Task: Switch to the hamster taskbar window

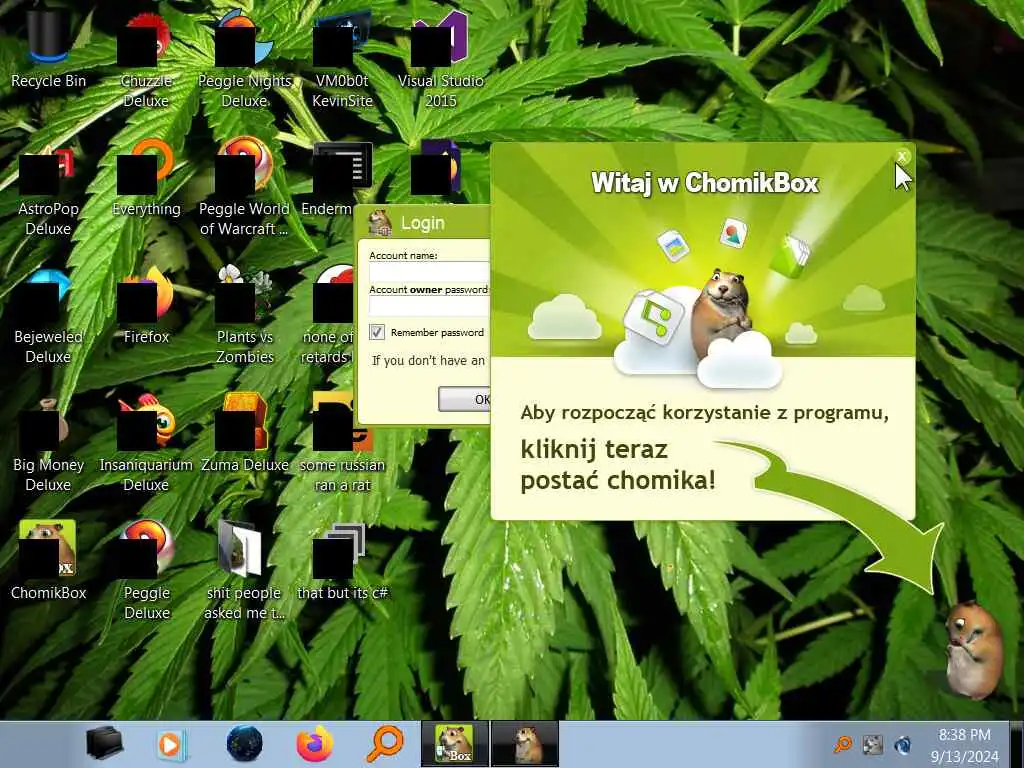Action: coord(525,744)
